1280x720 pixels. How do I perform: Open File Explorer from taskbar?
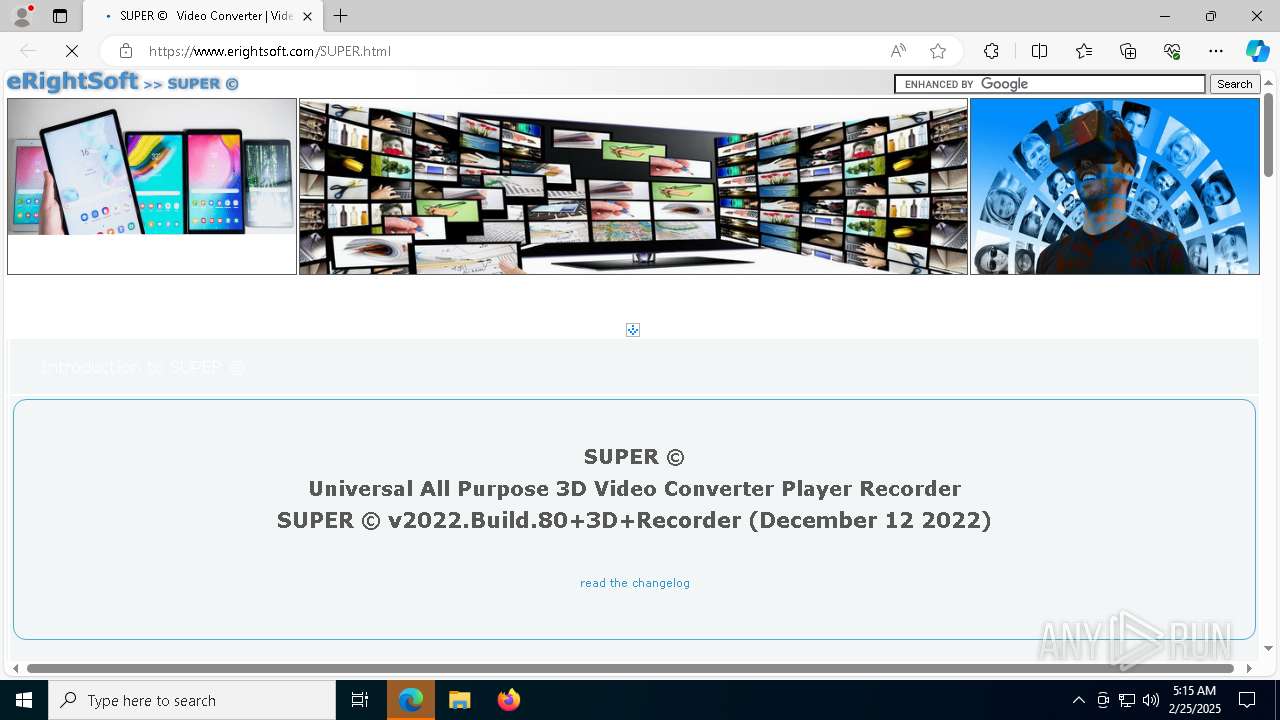(x=459, y=700)
